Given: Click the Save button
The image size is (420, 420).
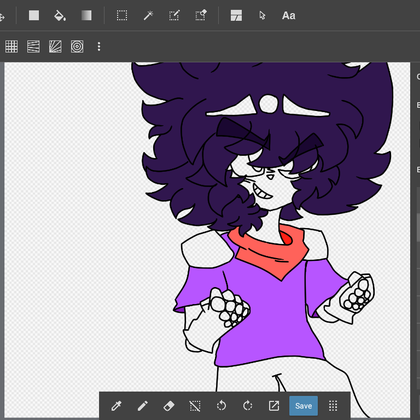Looking at the screenshot, I should pyautogui.click(x=303, y=406).
